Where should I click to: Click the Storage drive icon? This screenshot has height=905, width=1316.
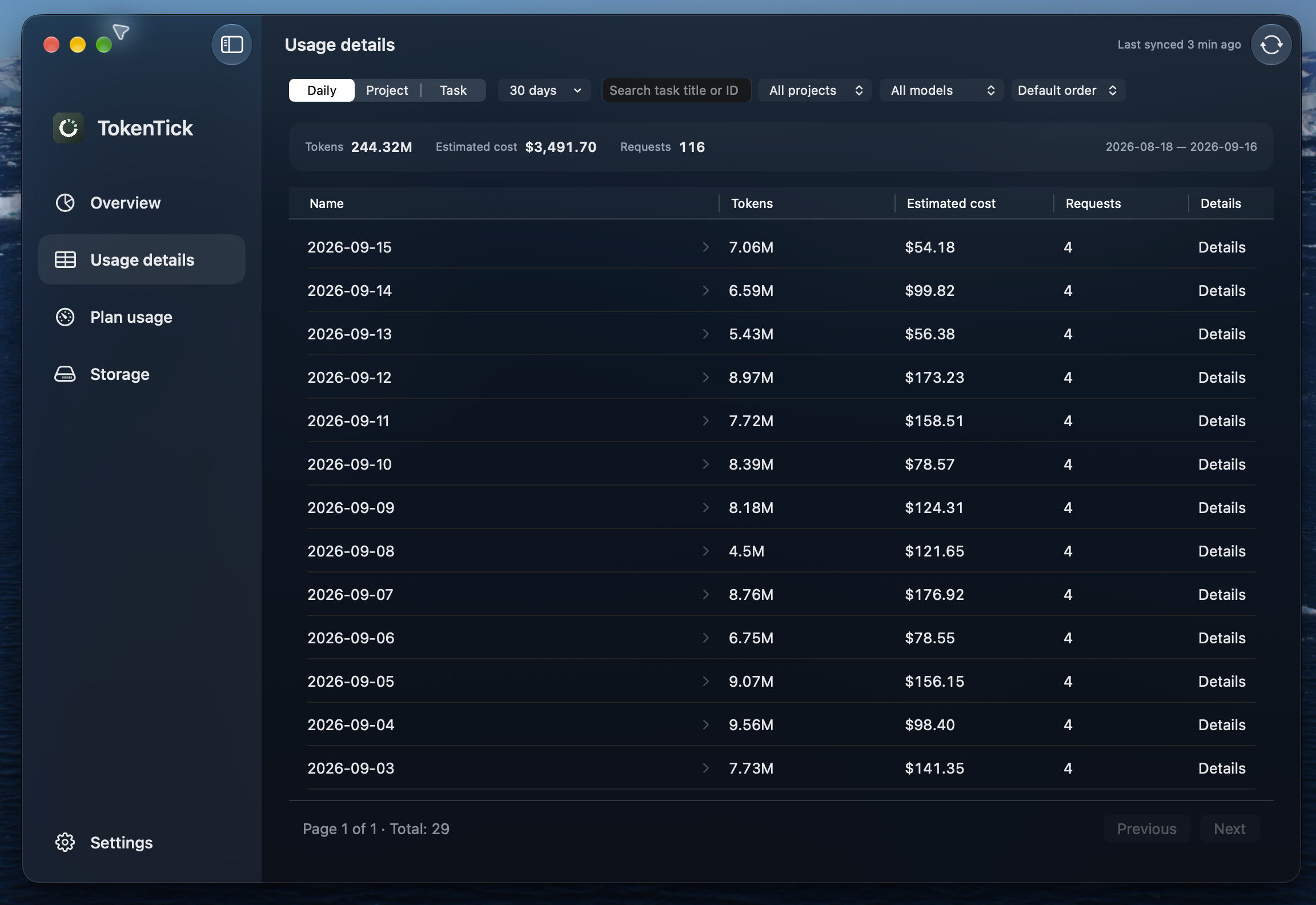[x=65, y=374]
